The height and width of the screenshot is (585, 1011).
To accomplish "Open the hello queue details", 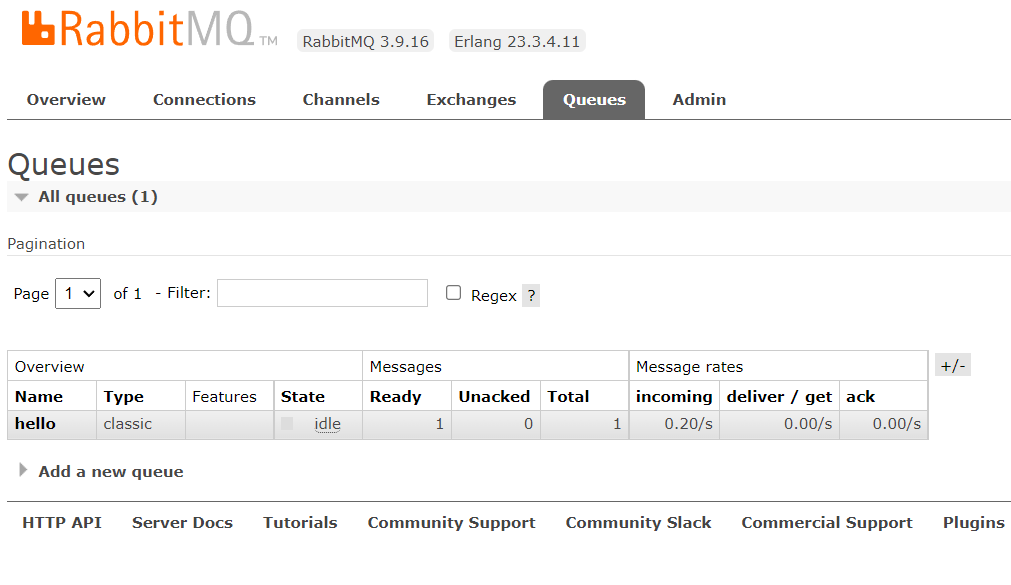I will click(35, 424).
